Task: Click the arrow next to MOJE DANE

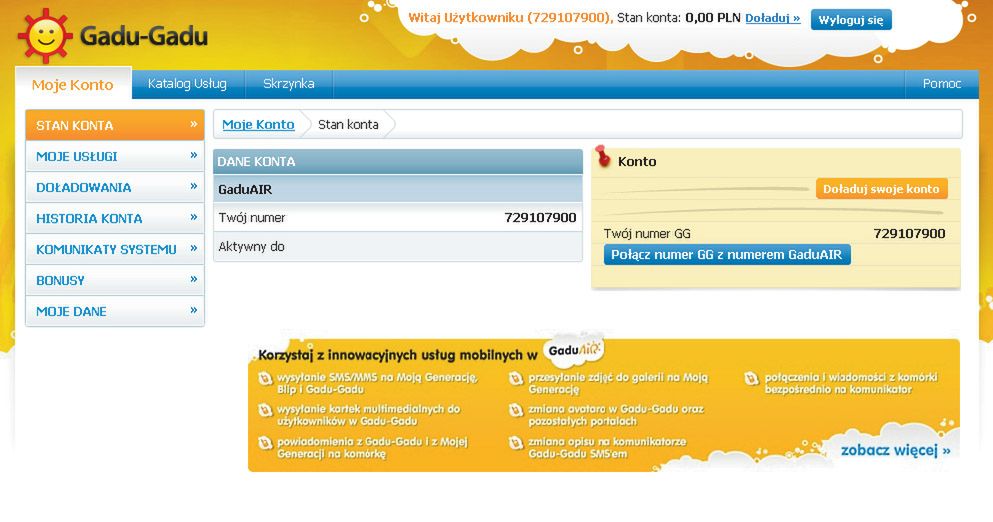Action: click(194, 310)
